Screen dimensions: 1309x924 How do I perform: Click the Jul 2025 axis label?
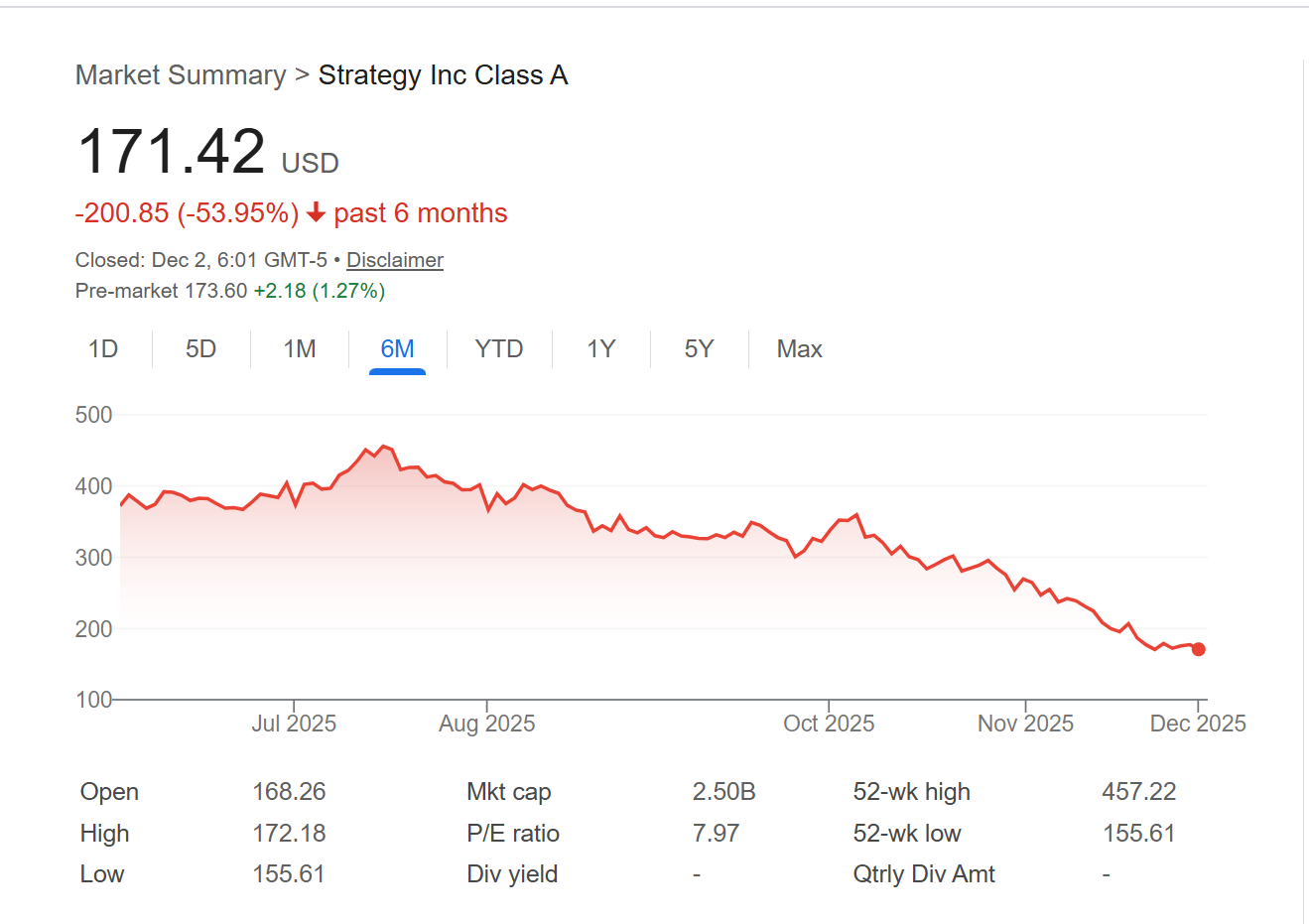(x=294, y=724)
